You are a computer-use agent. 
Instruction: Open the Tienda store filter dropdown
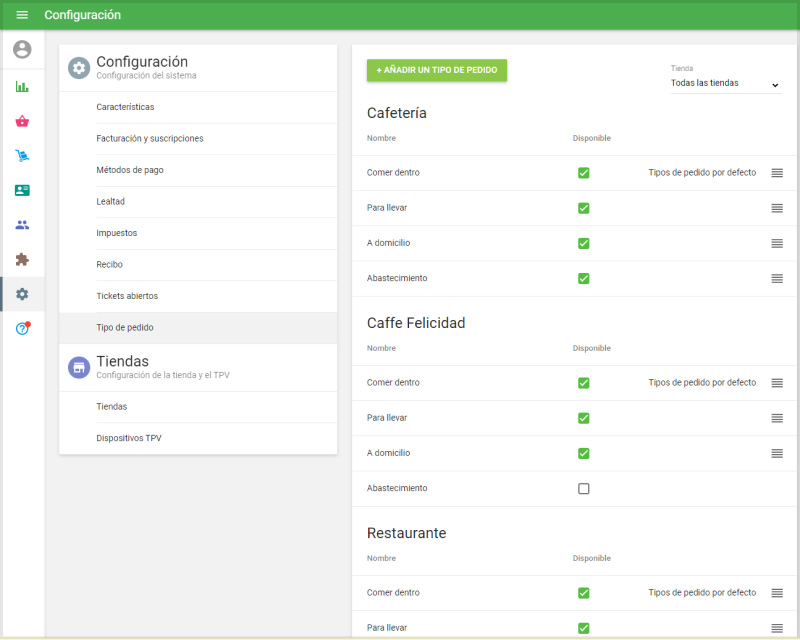(725, 84)
